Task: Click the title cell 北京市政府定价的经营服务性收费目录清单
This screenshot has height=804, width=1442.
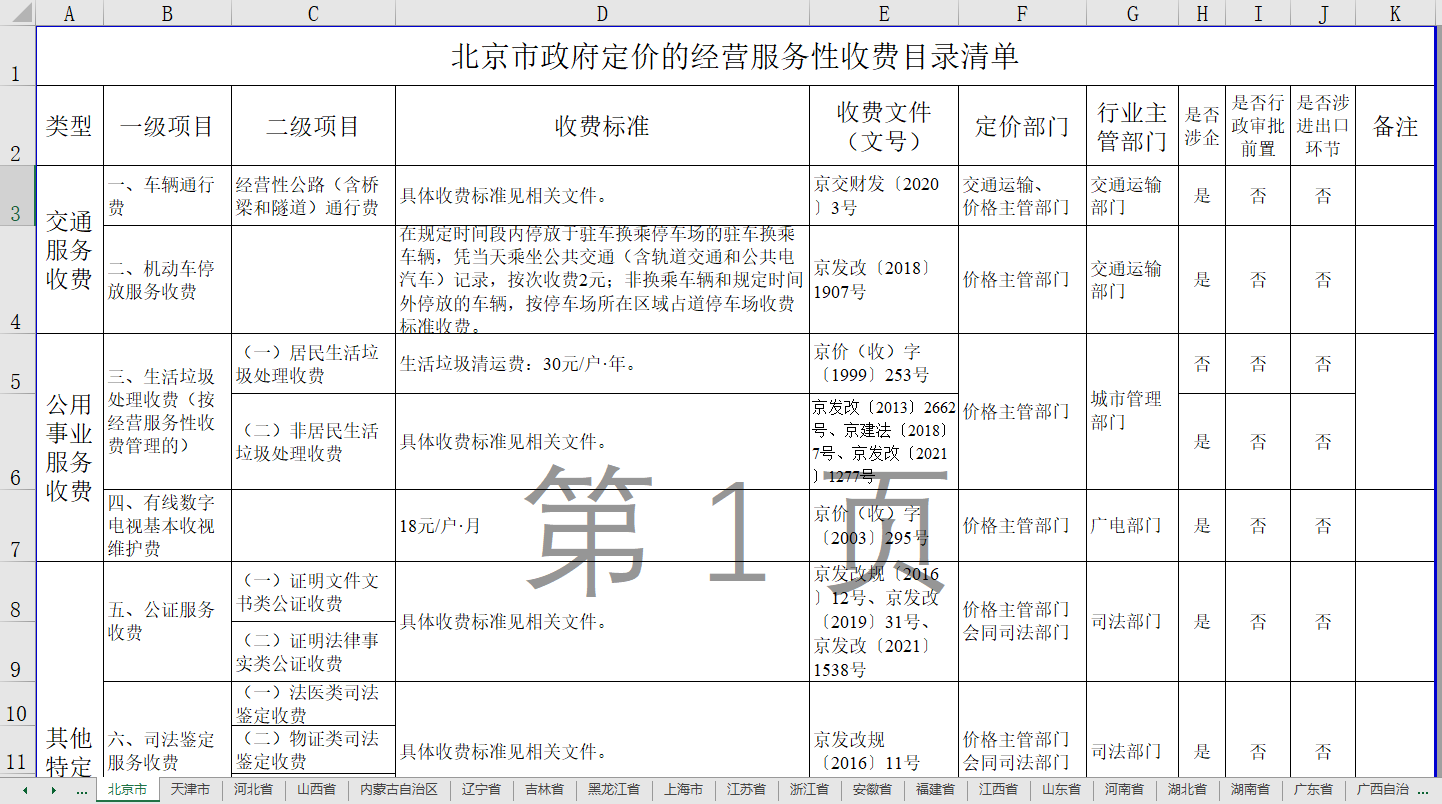Action: click(x=735, y=57)
